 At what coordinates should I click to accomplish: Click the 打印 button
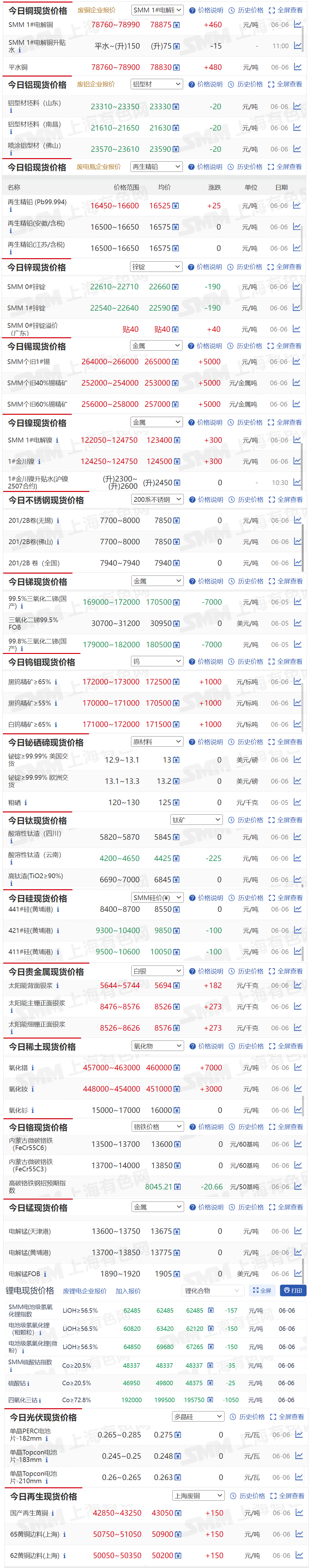point(293,1290)
